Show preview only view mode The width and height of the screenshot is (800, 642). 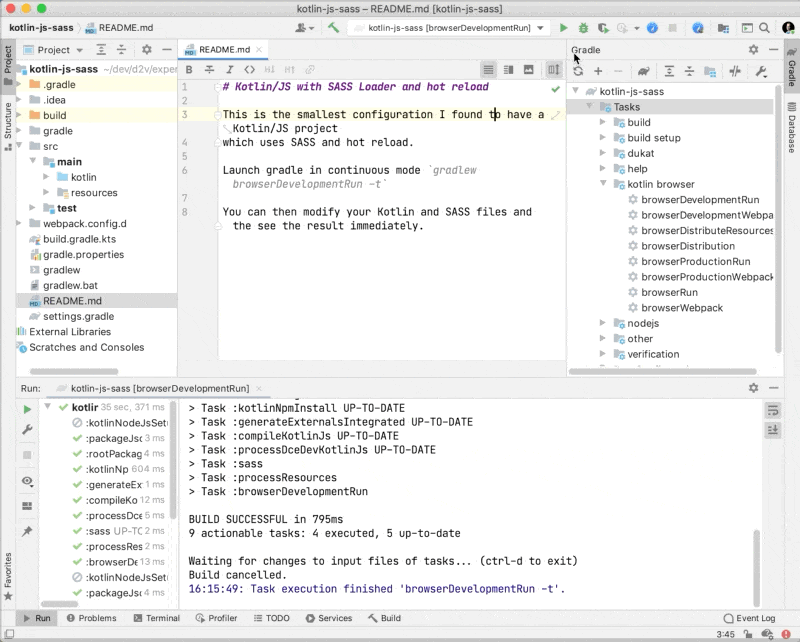pyautogui.click(x=529, y=70)
